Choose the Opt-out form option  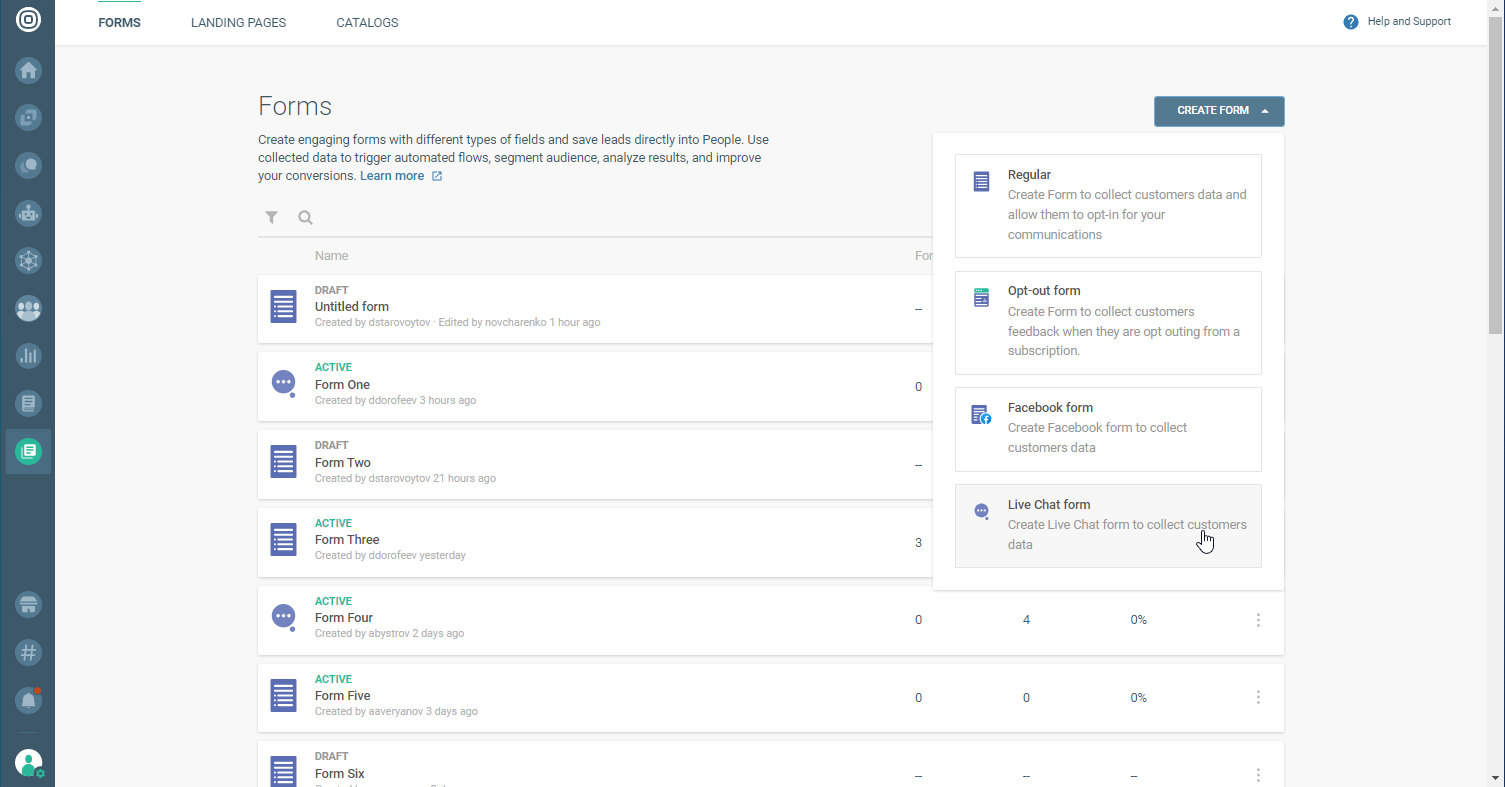point(1107,322)
